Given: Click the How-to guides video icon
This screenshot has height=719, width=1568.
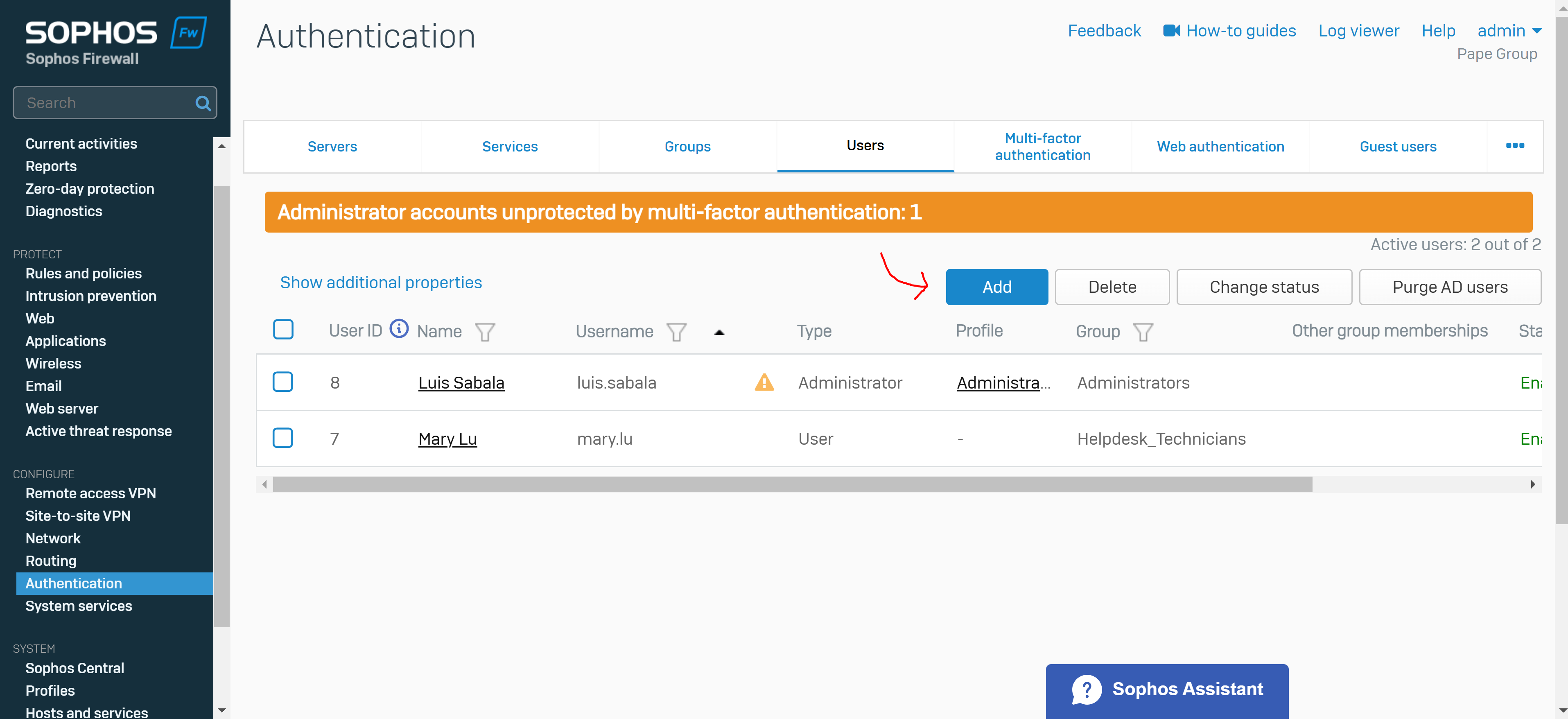Looking at the screenshot, I should point(1172,30).
